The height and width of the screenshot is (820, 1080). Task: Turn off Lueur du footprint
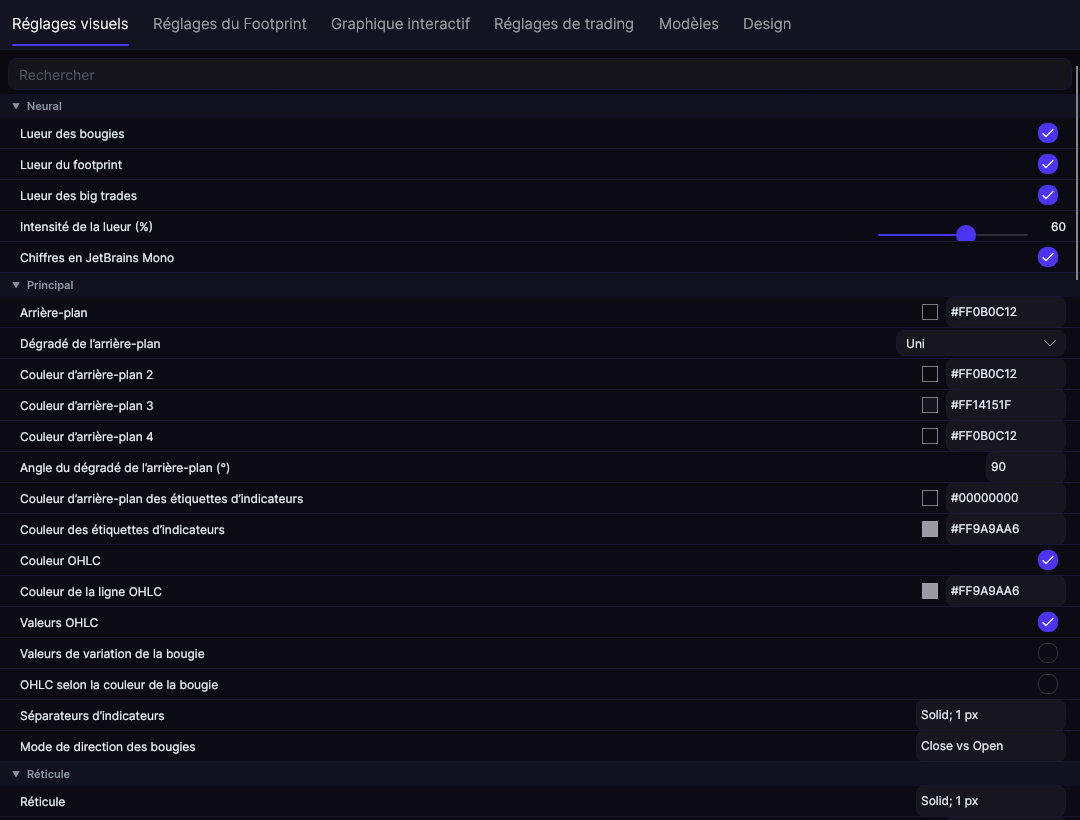[x=1048, y=165]
